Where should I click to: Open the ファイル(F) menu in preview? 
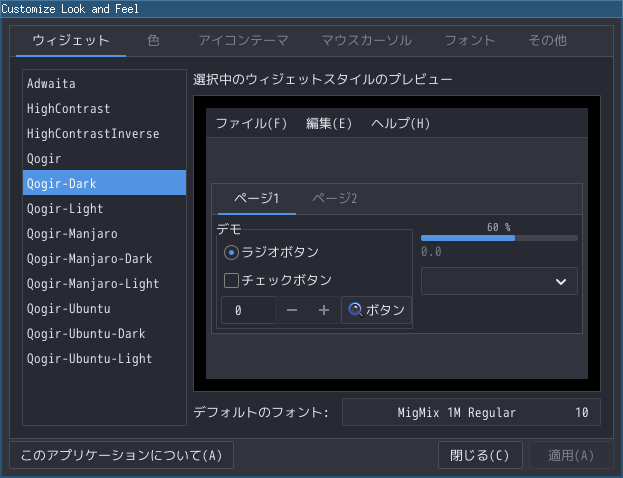[251, 123]
